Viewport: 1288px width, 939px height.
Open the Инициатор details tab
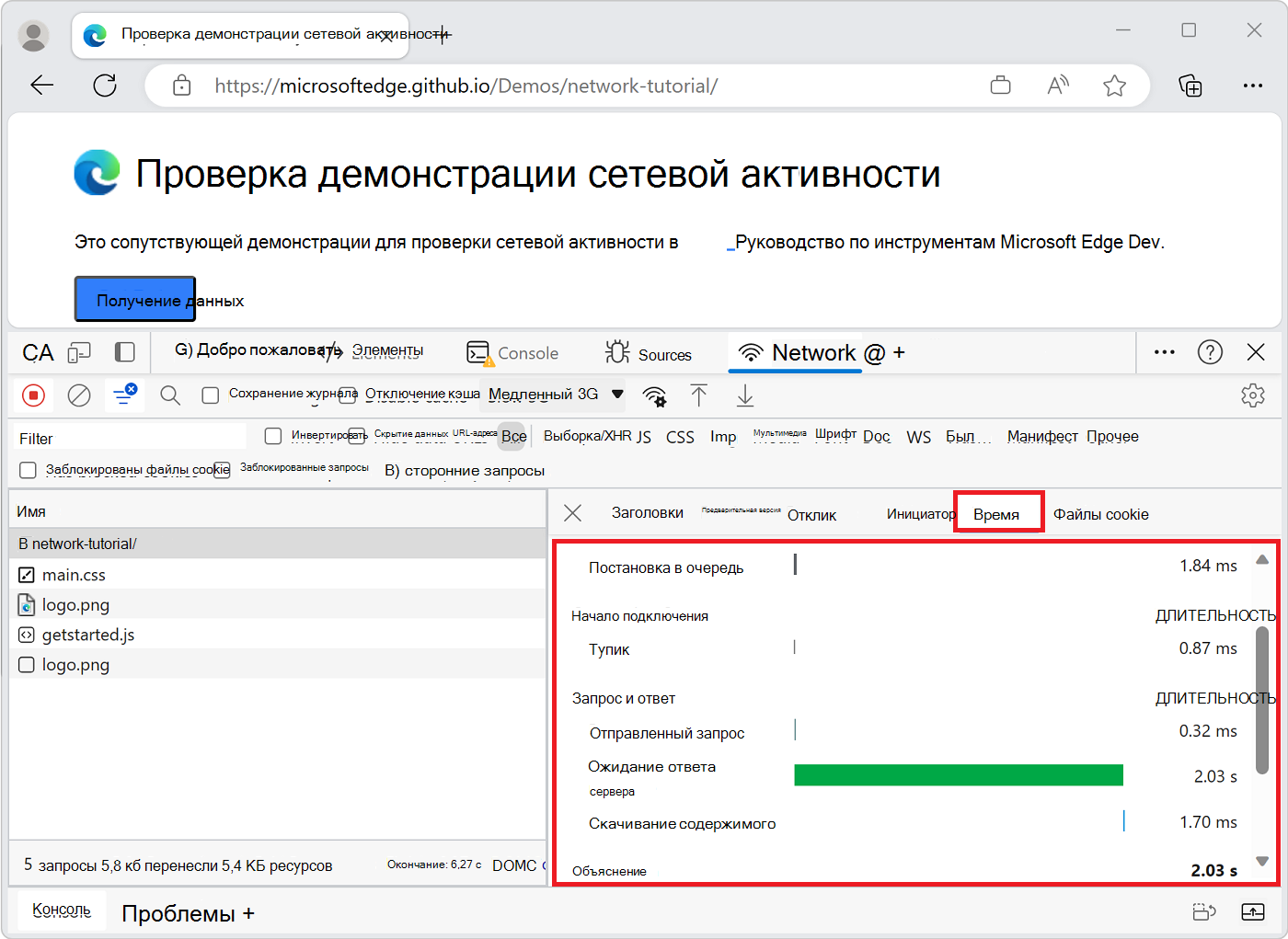point(921,513)
